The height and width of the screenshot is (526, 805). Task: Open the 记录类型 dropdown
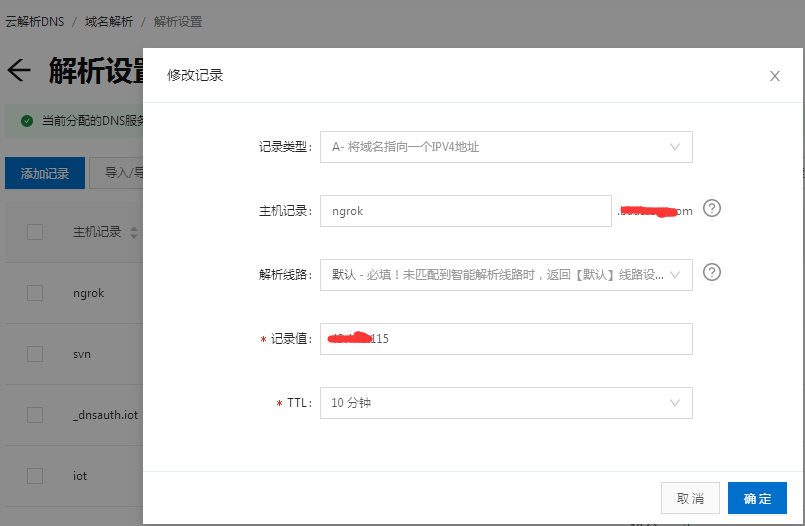click(506, 147)
